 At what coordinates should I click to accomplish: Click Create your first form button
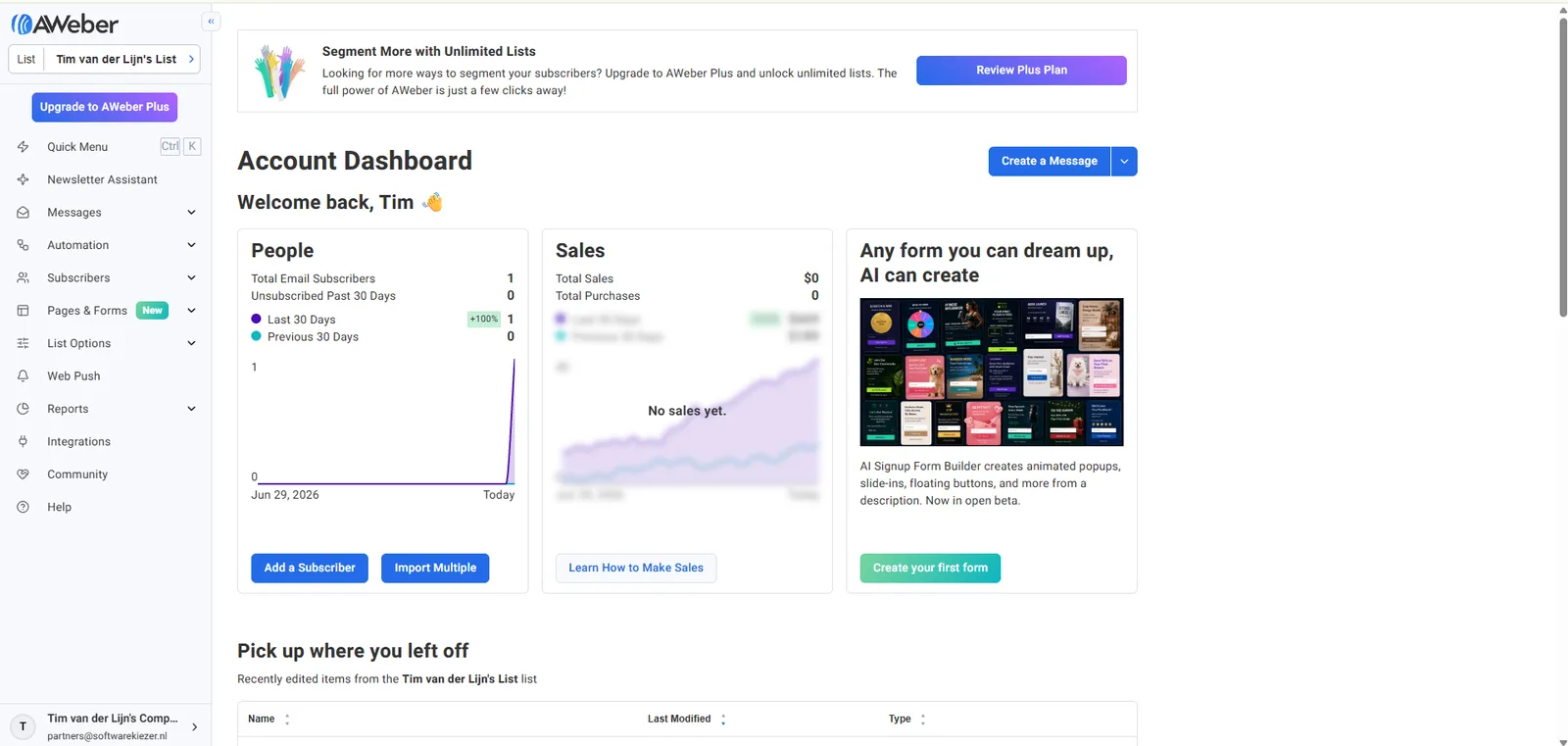pos(930,569)
